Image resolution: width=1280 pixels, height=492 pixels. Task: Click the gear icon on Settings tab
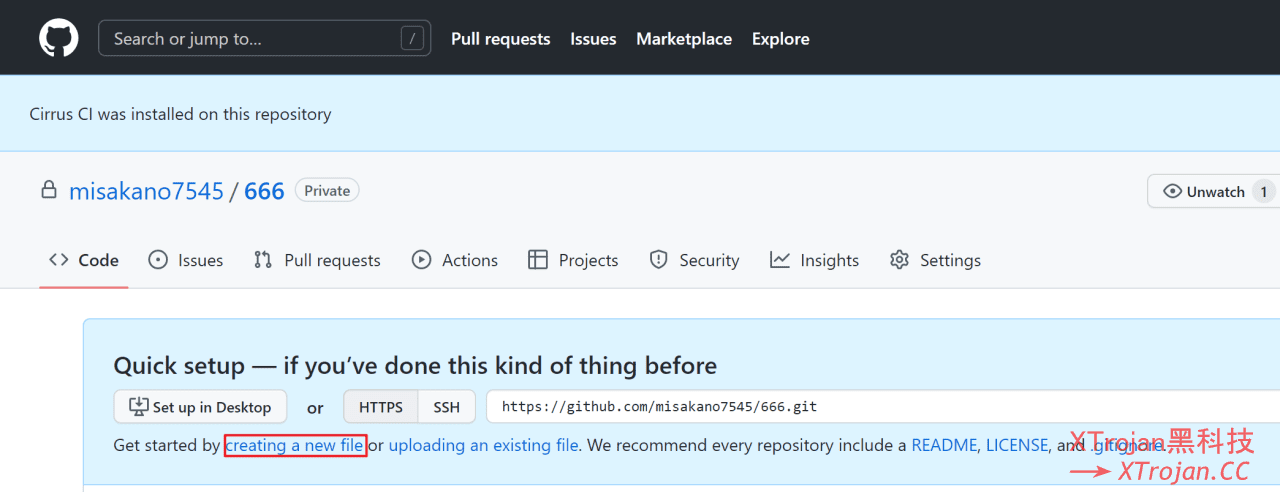tap(899, 260)
